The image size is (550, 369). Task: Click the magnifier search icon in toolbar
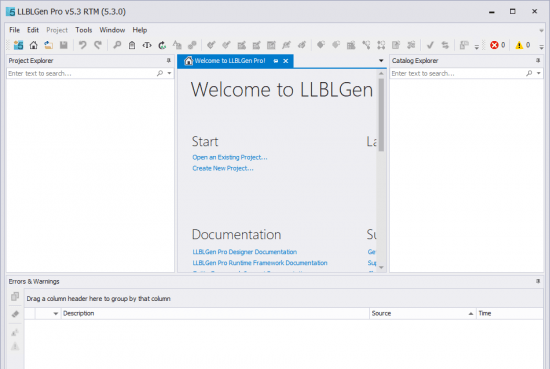click(x=117, y=45)
